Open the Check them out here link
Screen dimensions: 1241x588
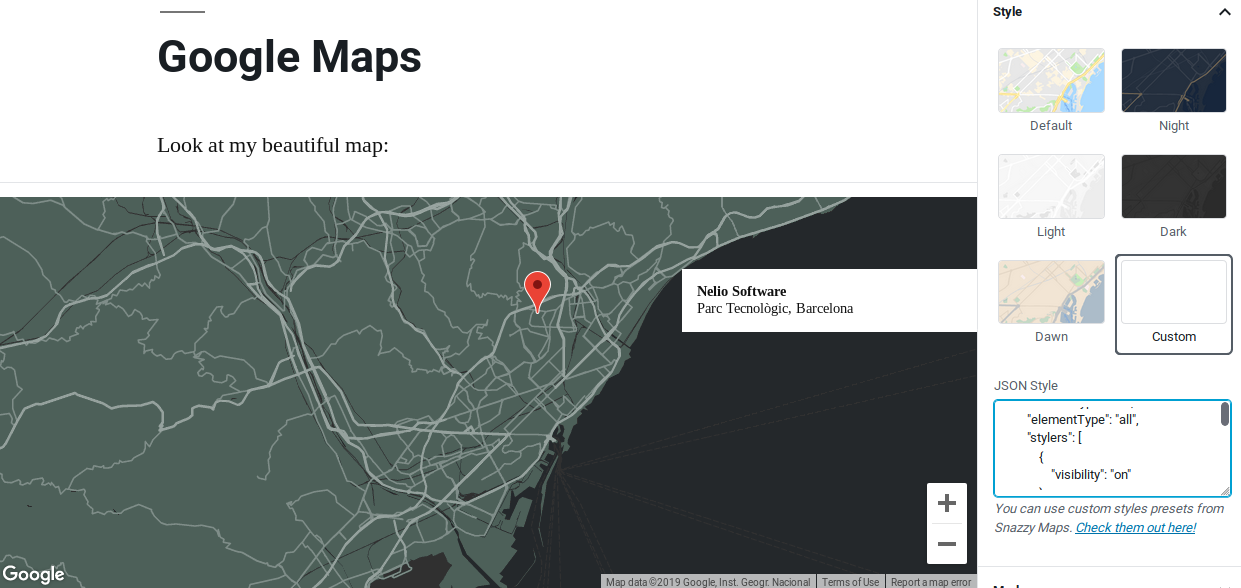point(1135,527)
